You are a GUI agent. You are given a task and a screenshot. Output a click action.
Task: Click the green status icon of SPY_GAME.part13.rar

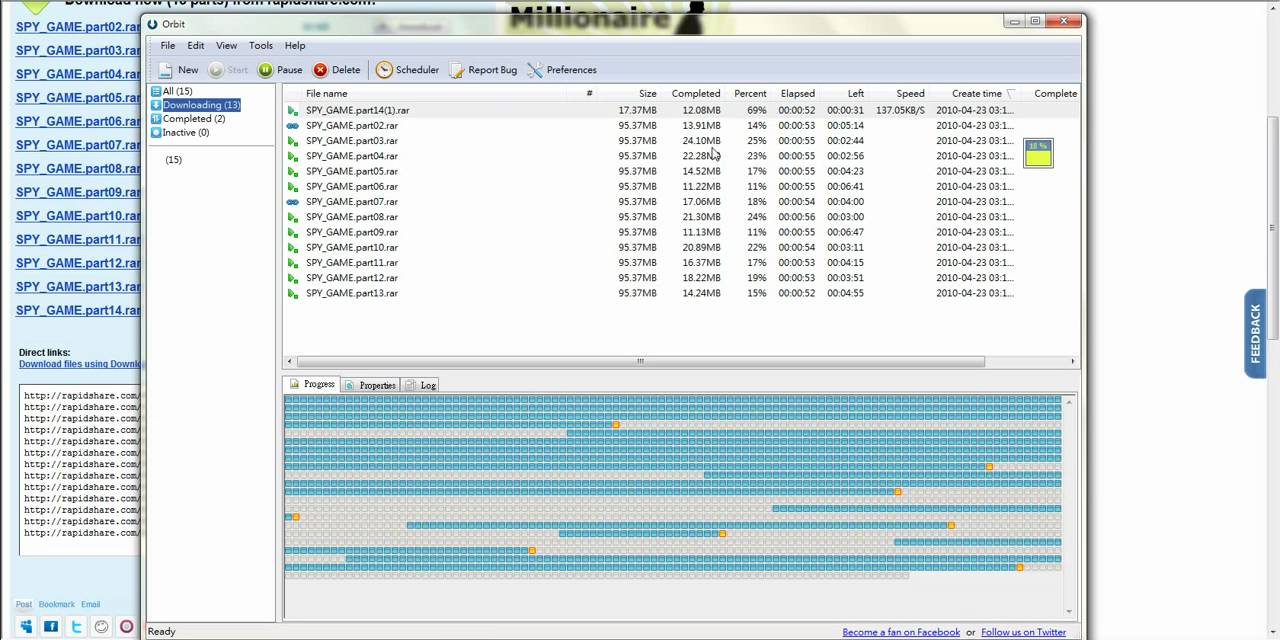point(292,294)
